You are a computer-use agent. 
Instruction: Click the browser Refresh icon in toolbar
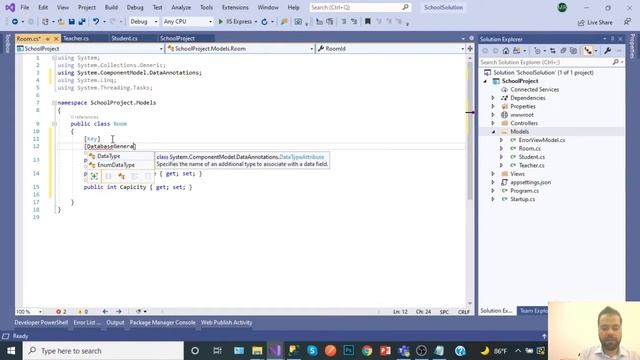(x=264, y=22)
